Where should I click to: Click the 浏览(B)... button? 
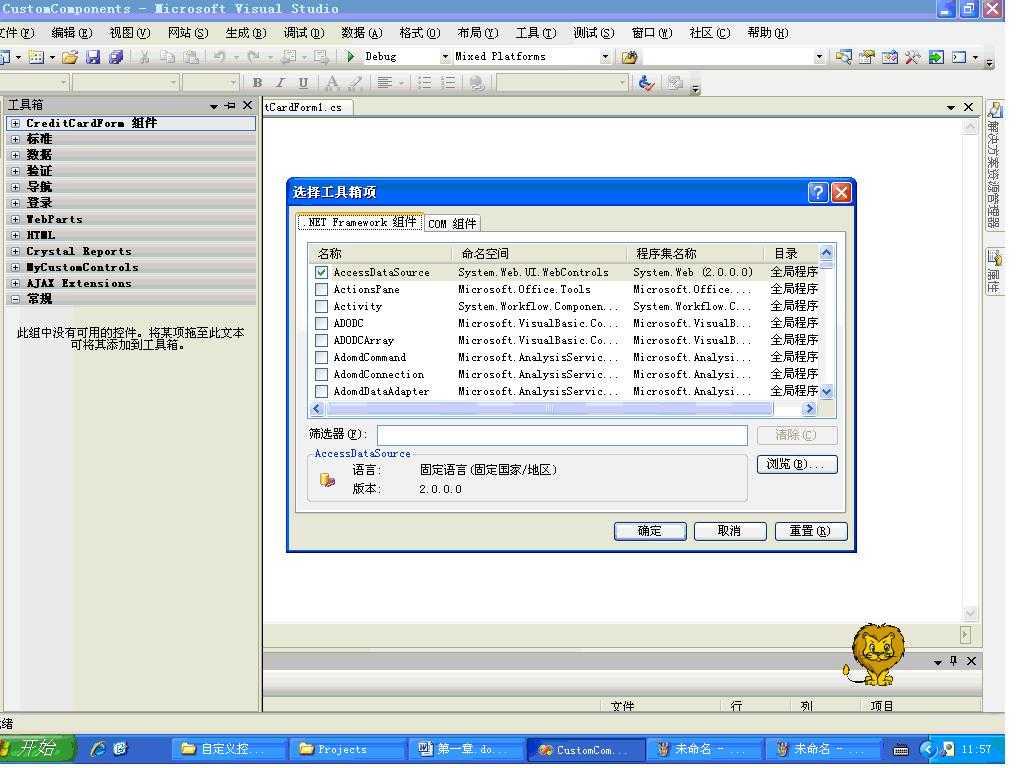[797, 464]
